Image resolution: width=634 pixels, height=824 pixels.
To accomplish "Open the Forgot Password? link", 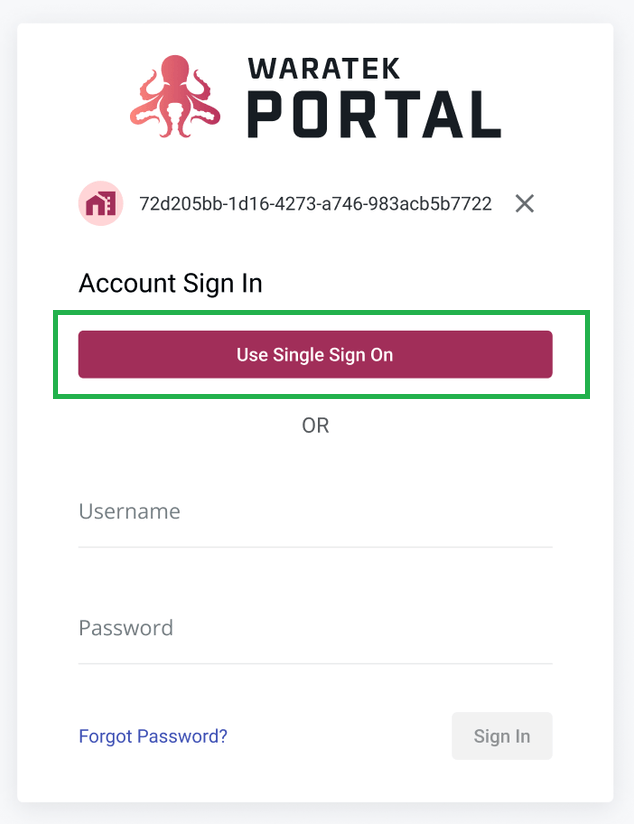I will (153, 736).
